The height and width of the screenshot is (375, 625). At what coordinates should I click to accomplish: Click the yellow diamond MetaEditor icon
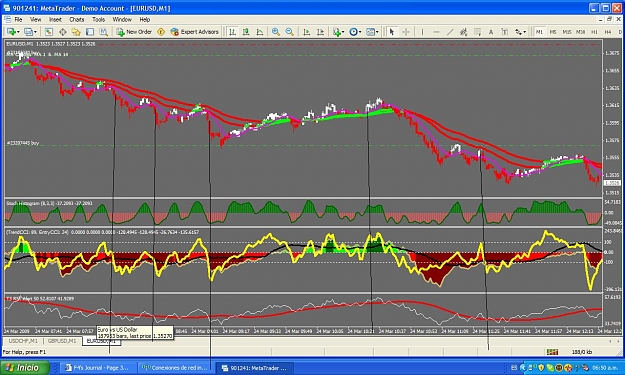161,32
